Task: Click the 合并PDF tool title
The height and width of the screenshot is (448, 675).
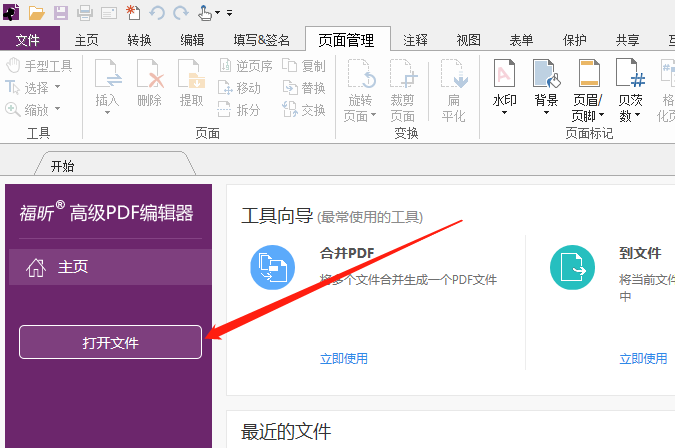Action: [x=347, y=253]
